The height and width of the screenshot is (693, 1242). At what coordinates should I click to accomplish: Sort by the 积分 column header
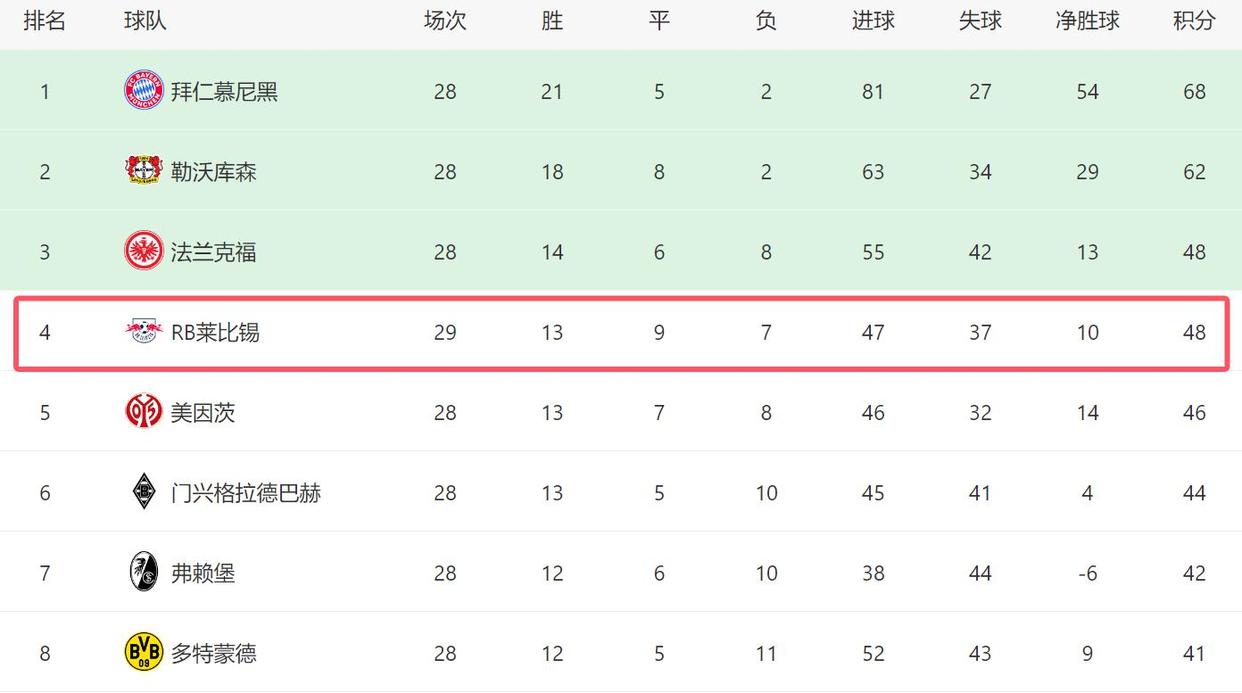1194,20
